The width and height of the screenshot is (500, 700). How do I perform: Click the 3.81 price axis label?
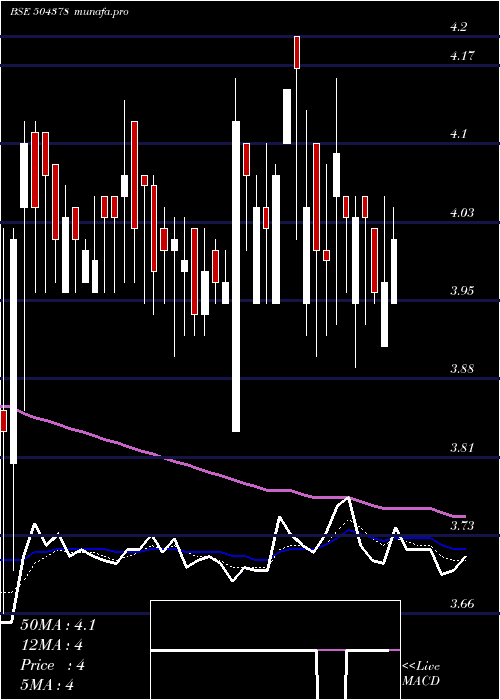click(x=462, y=448)
